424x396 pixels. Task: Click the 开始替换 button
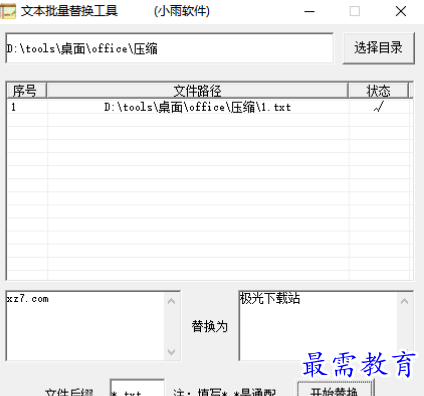click(335, 389)
